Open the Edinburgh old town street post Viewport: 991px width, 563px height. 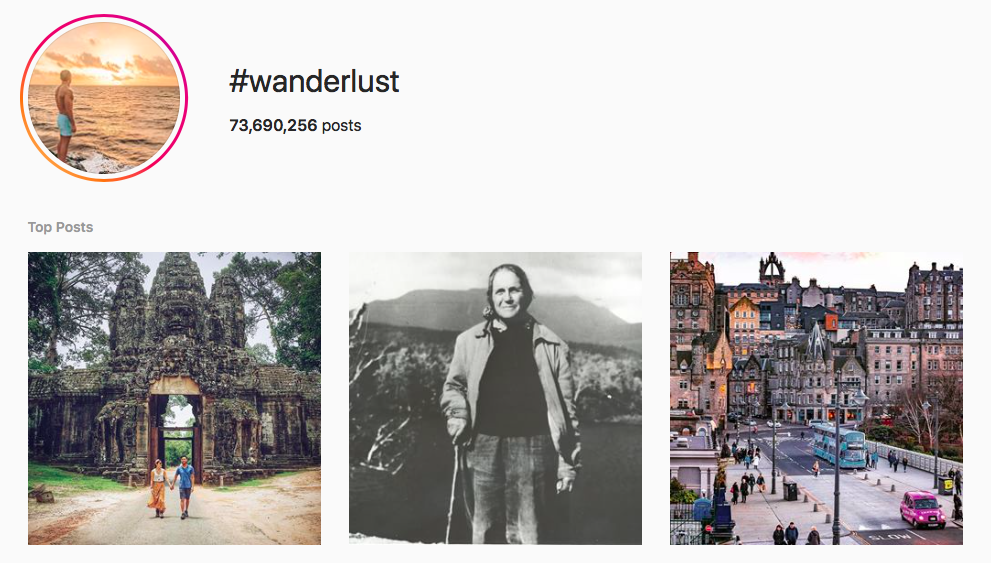(817, 398)
